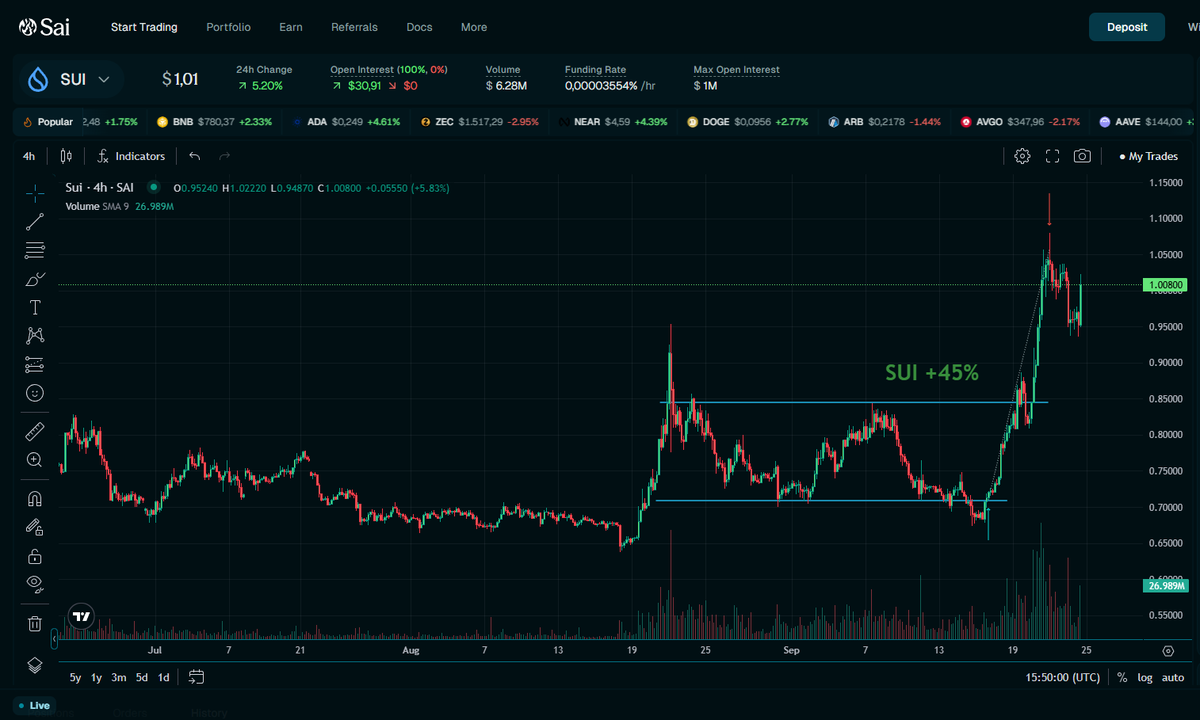Click the Live status indicator
Image resolution: width=1200 pixels, height=720 pixels.
(x=33, y=705)
